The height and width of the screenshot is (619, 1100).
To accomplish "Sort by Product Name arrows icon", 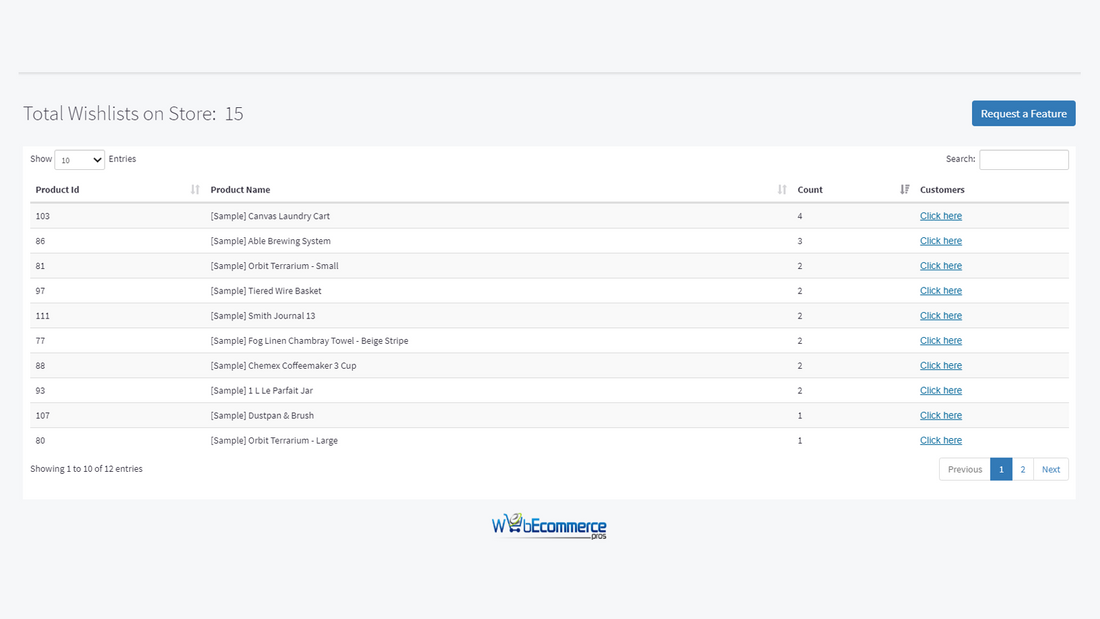I will pyautogui.click(x=782, y=189).
